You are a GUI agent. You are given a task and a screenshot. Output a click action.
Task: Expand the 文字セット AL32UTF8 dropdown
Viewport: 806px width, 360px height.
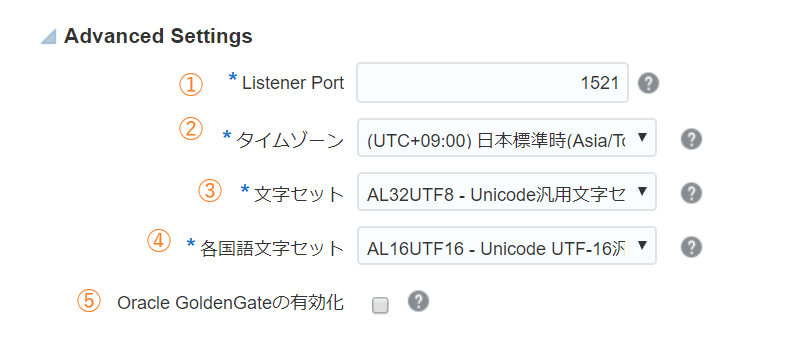pos(507,192)
